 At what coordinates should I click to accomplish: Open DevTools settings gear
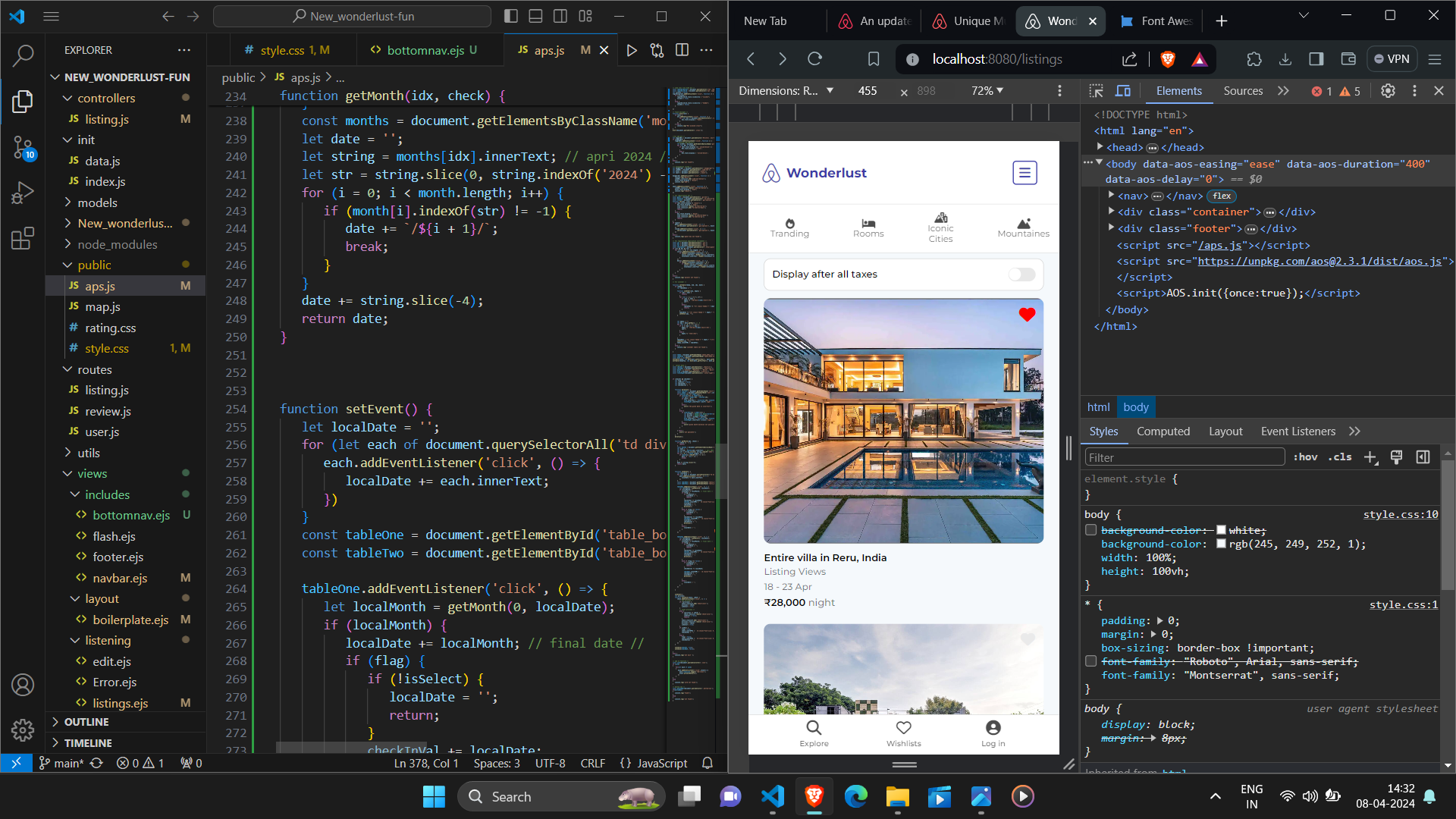click(1388, 91)
